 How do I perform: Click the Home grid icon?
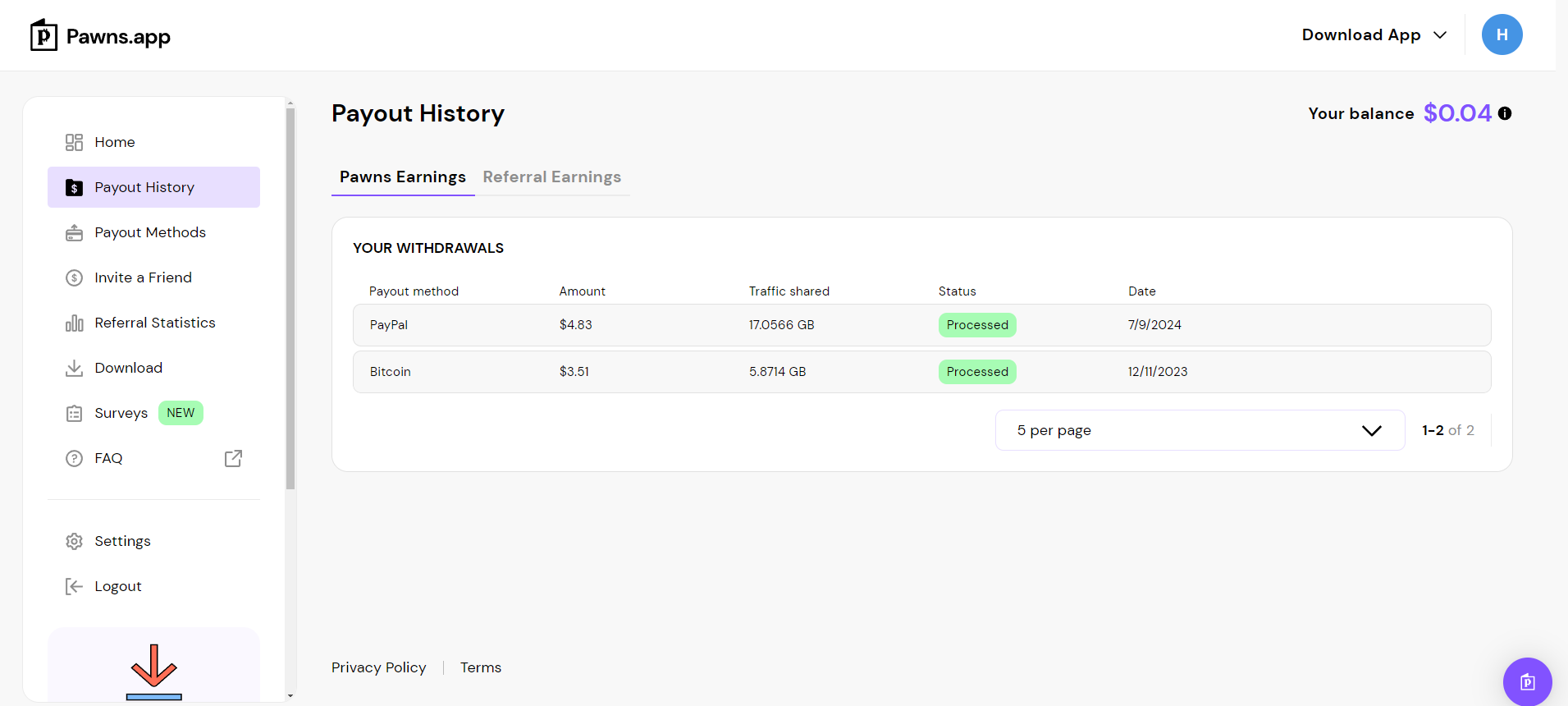(74, 142)
